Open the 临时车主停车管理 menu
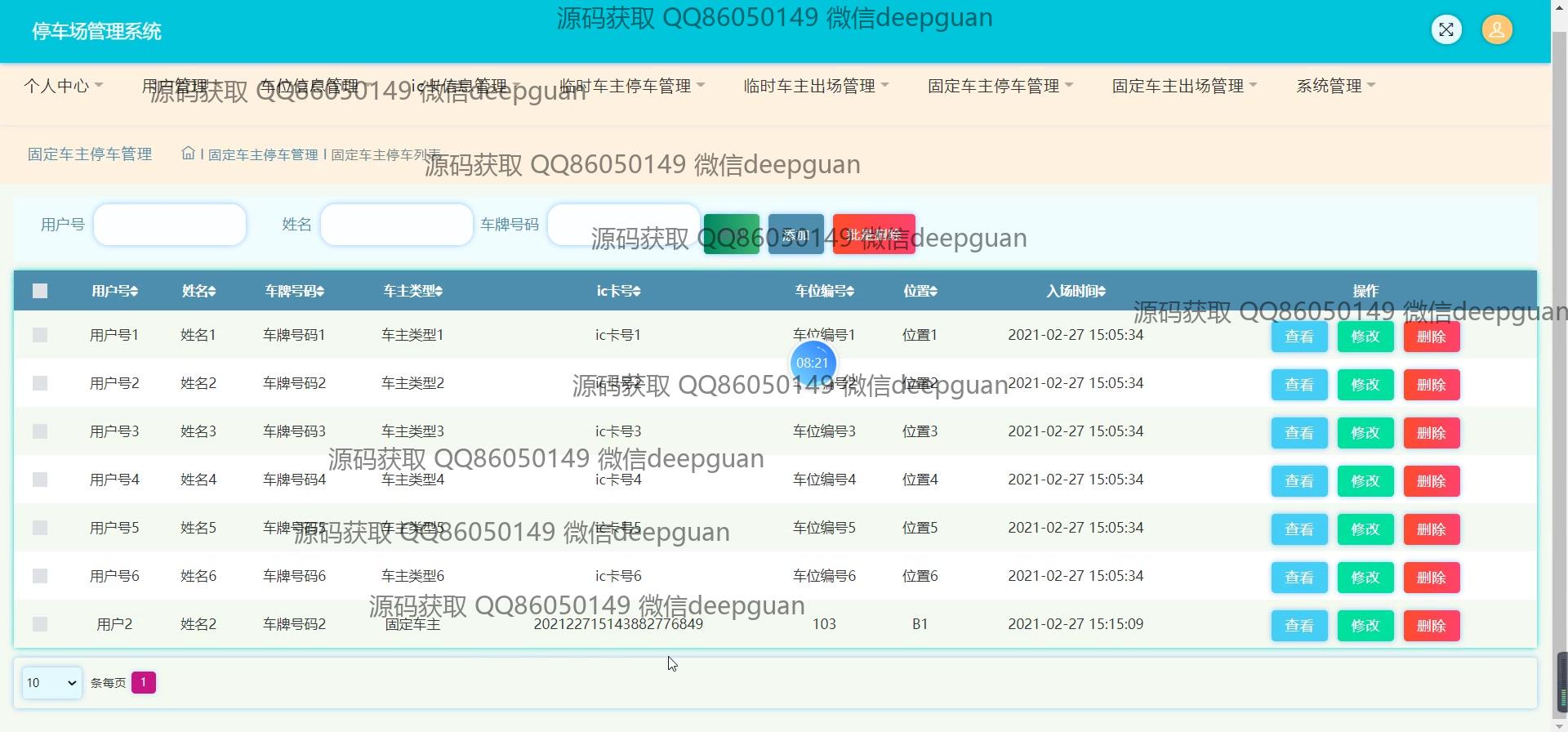 [x=632, y=86]
